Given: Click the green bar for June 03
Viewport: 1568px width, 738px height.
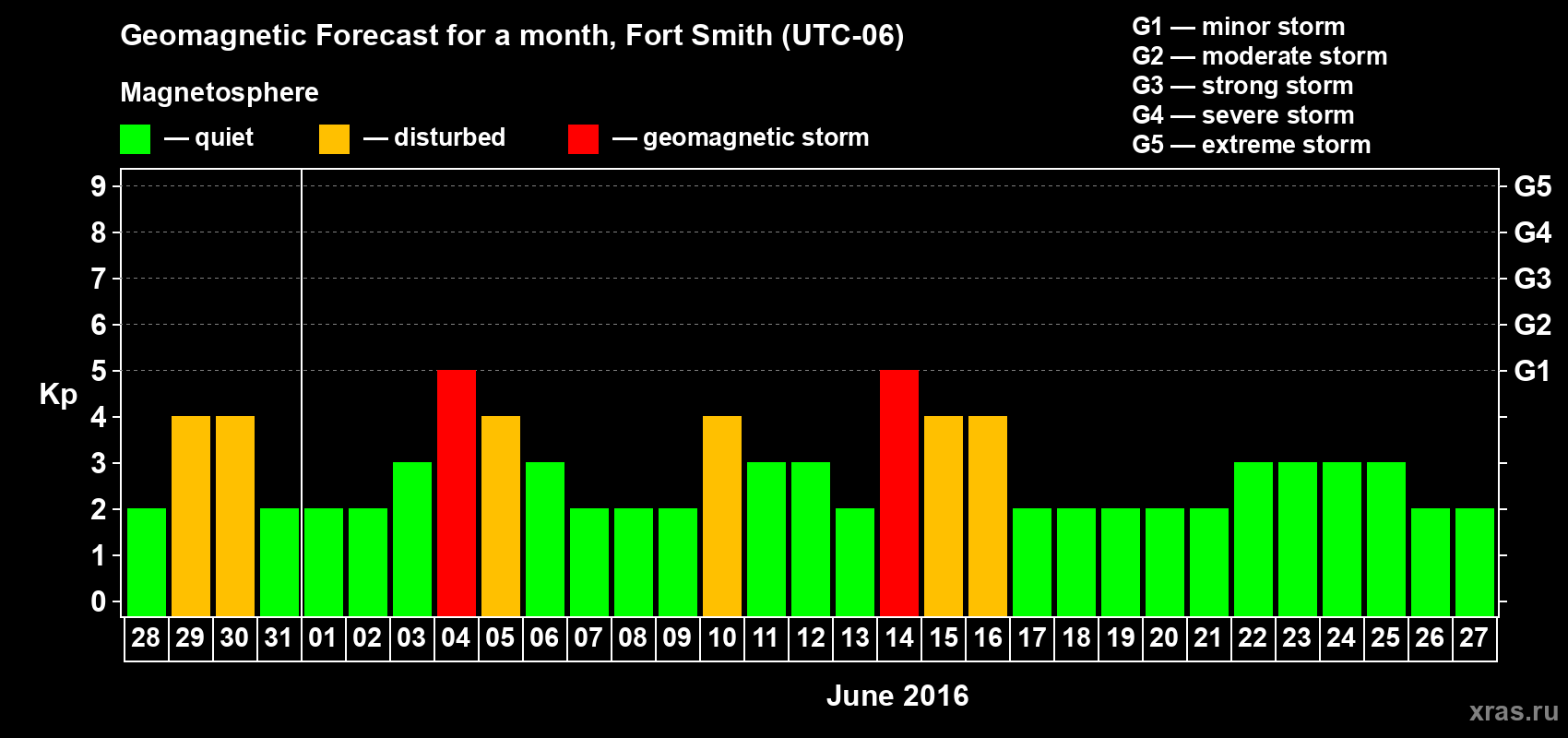Looking at the screenshot, I should [x=412, y=539].
